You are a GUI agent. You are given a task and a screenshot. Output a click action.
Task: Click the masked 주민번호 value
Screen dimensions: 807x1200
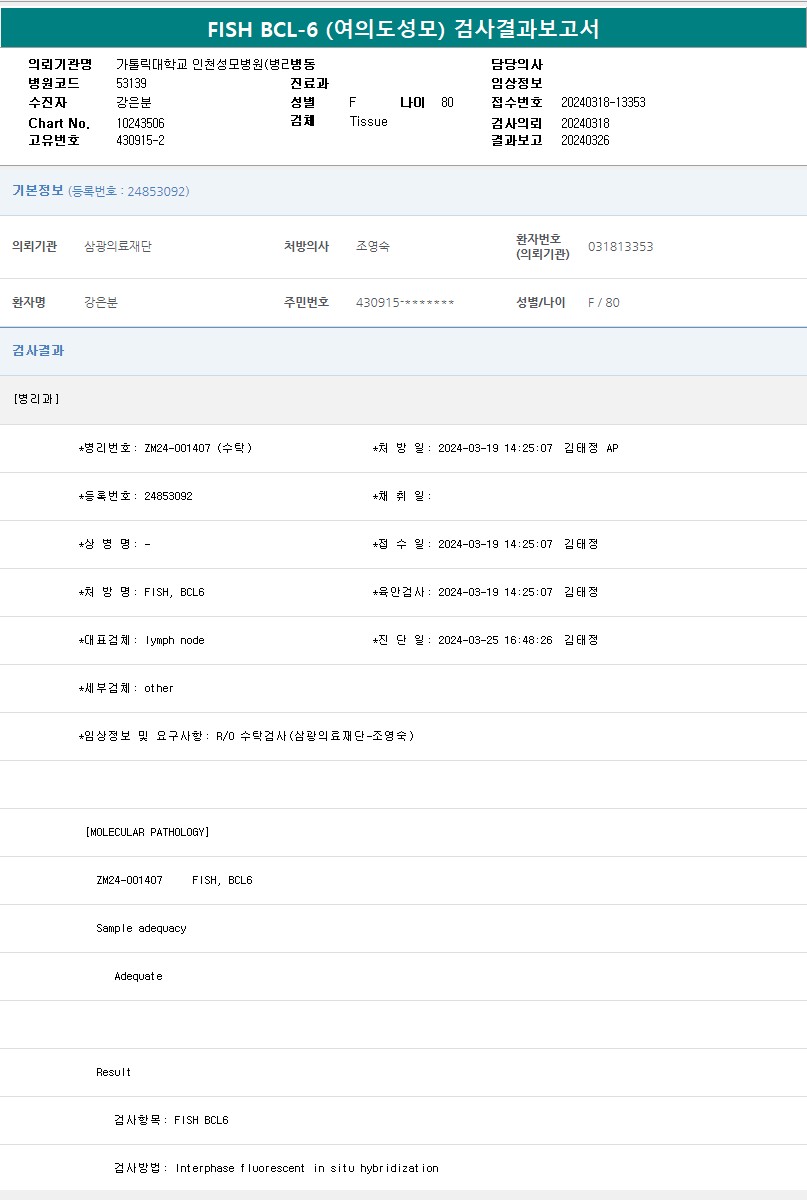point(405,303)
